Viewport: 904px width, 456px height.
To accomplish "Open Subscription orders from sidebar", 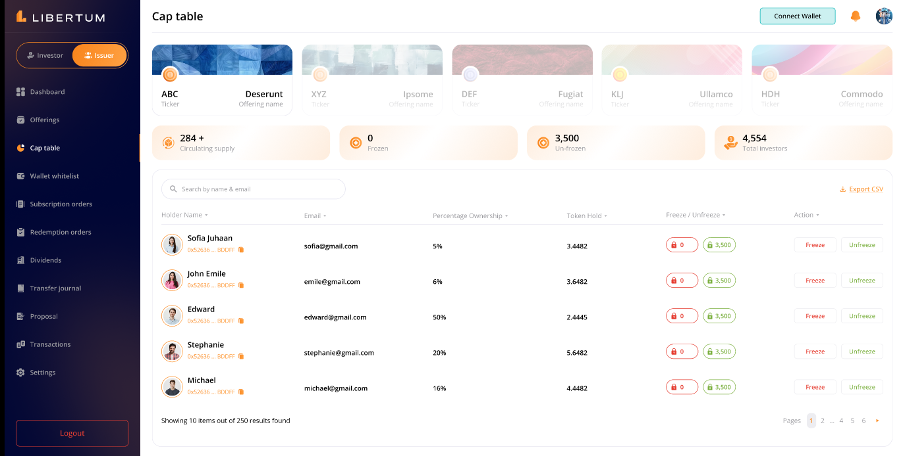I will pos(60,204).
